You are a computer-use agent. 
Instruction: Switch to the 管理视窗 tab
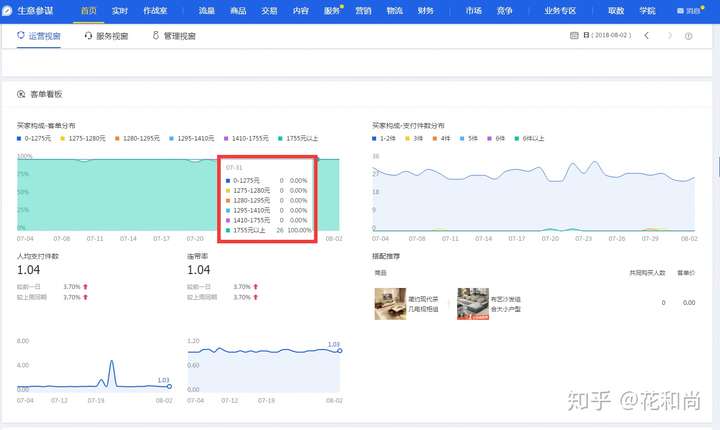[x=179, y=35]
